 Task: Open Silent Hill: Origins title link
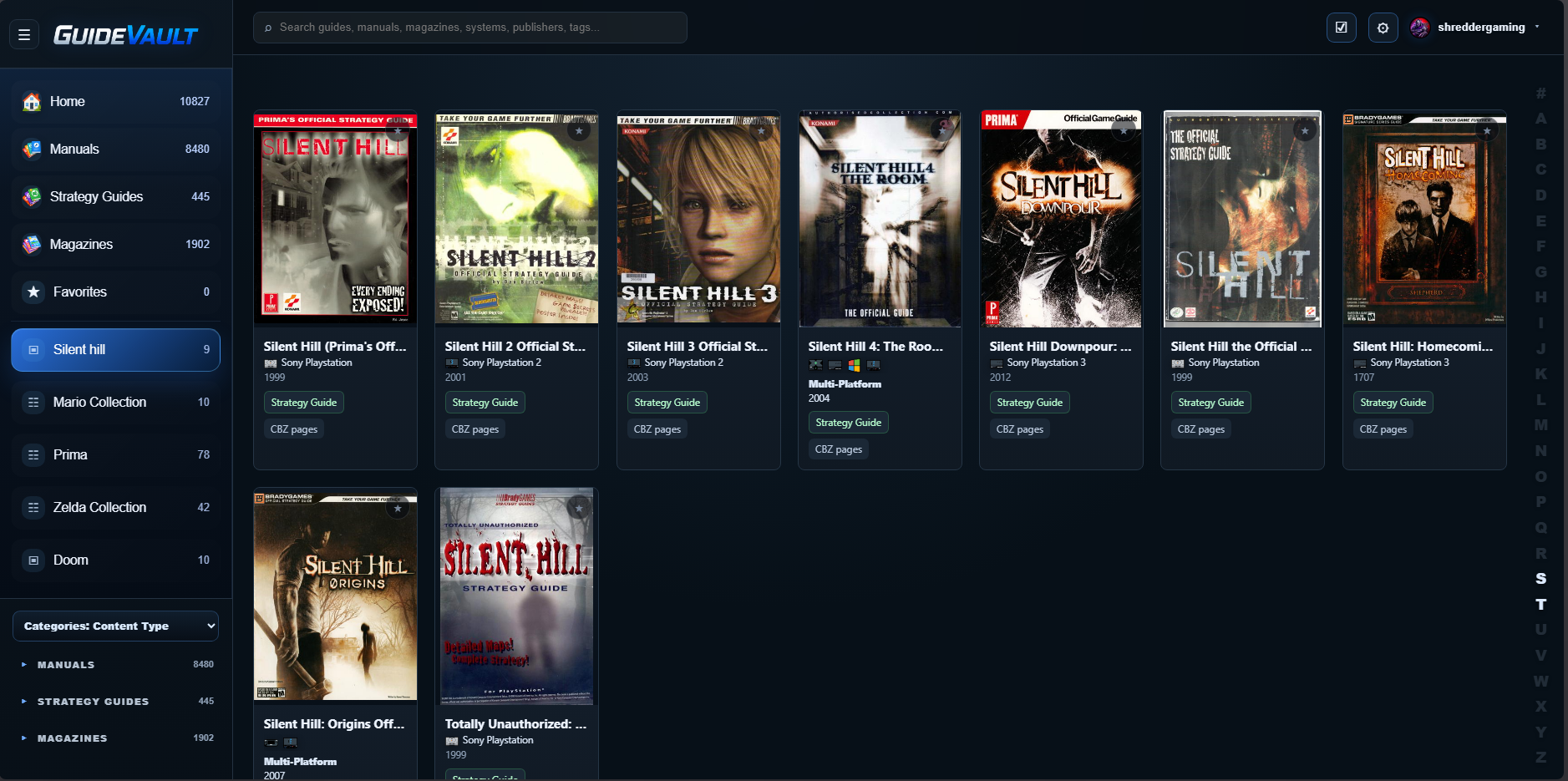[x=334, y=724]
